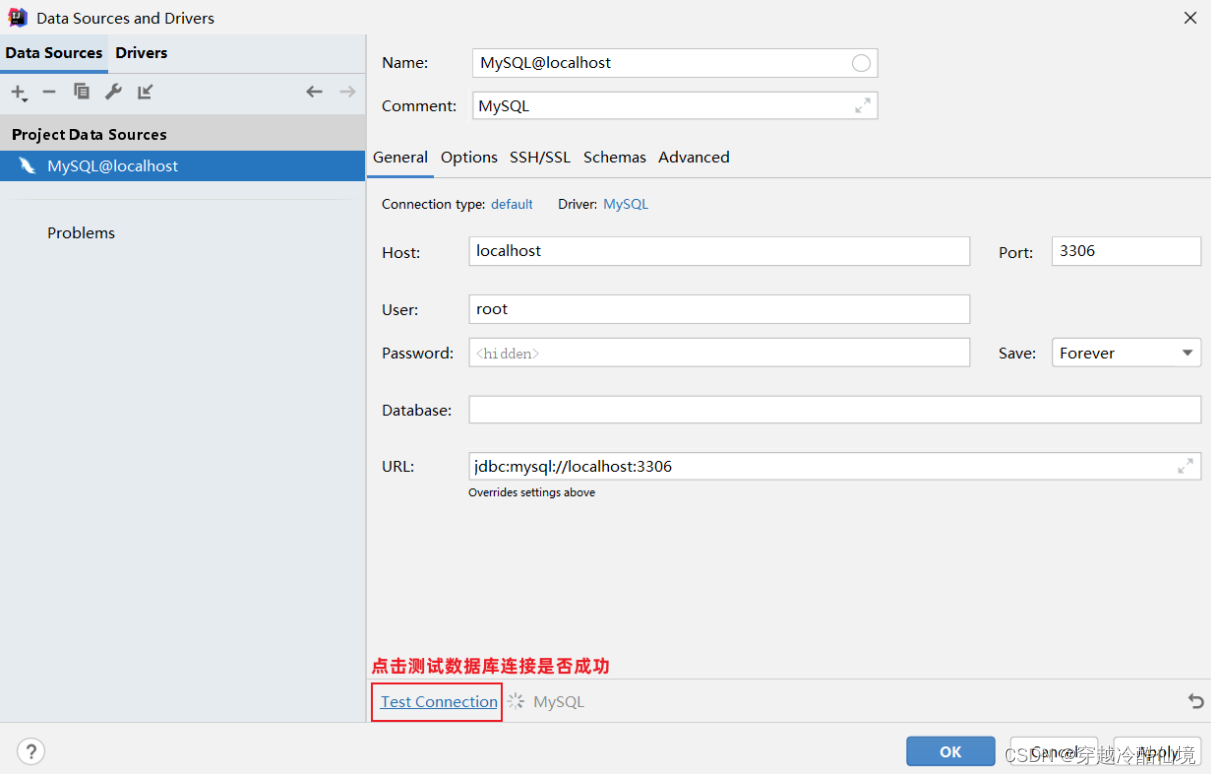The height and width of the screenshot is (774, 1211).
Task: Click into the Port field
Action: [1126, 251]
